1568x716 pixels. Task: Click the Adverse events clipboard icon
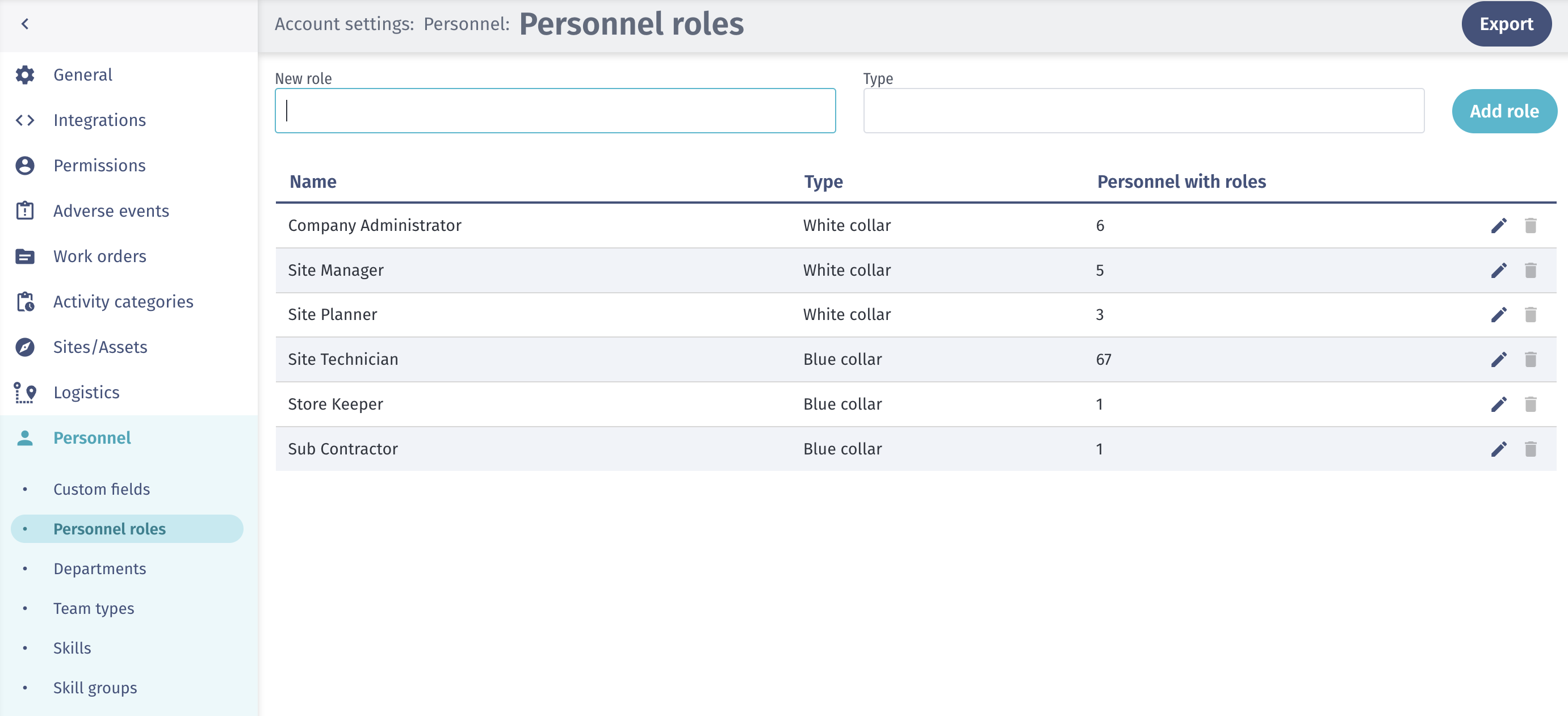click(x=25, y=210)
